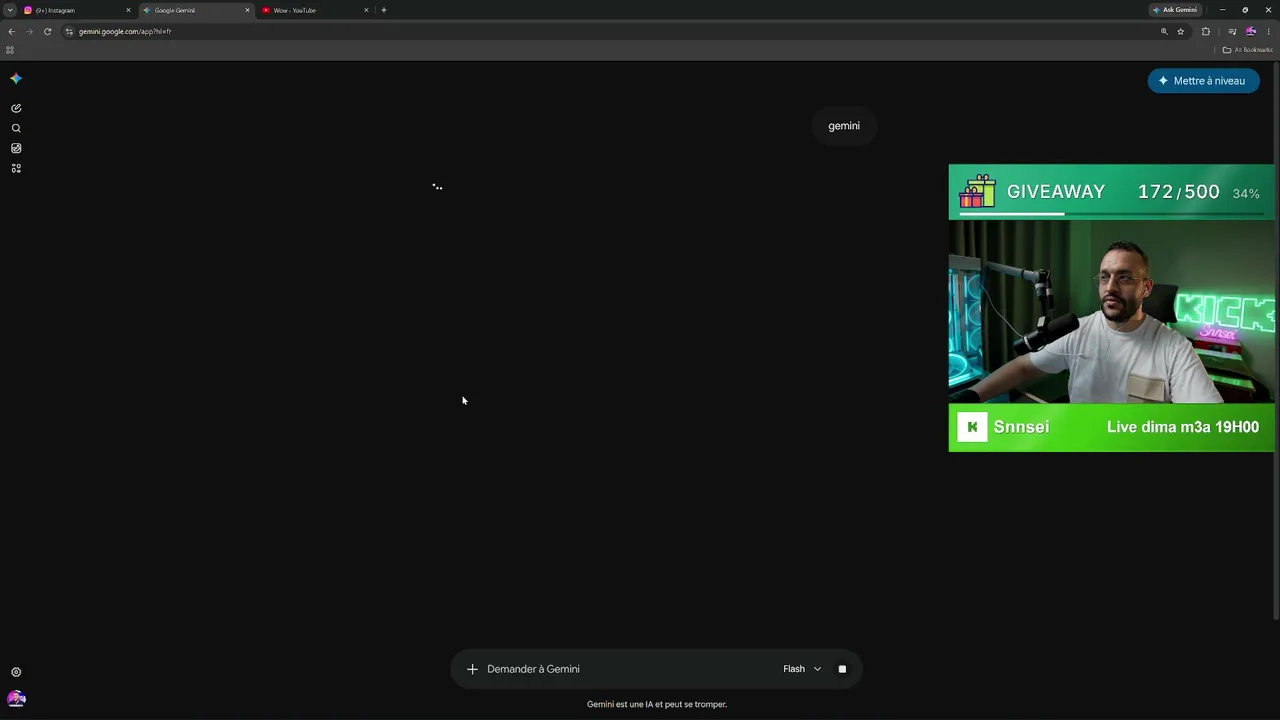Open the All Bookmarks folder

click(1247, 50)
